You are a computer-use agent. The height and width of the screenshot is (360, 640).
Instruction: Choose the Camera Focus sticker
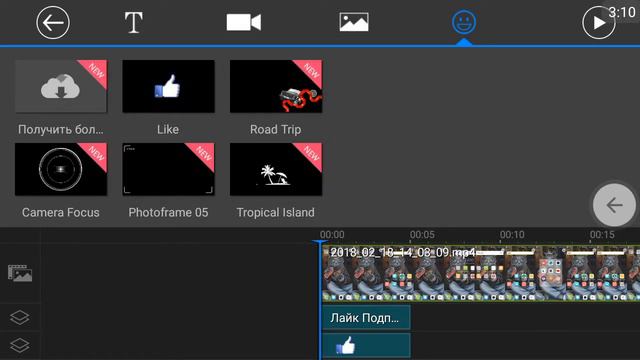pos(61,169)
